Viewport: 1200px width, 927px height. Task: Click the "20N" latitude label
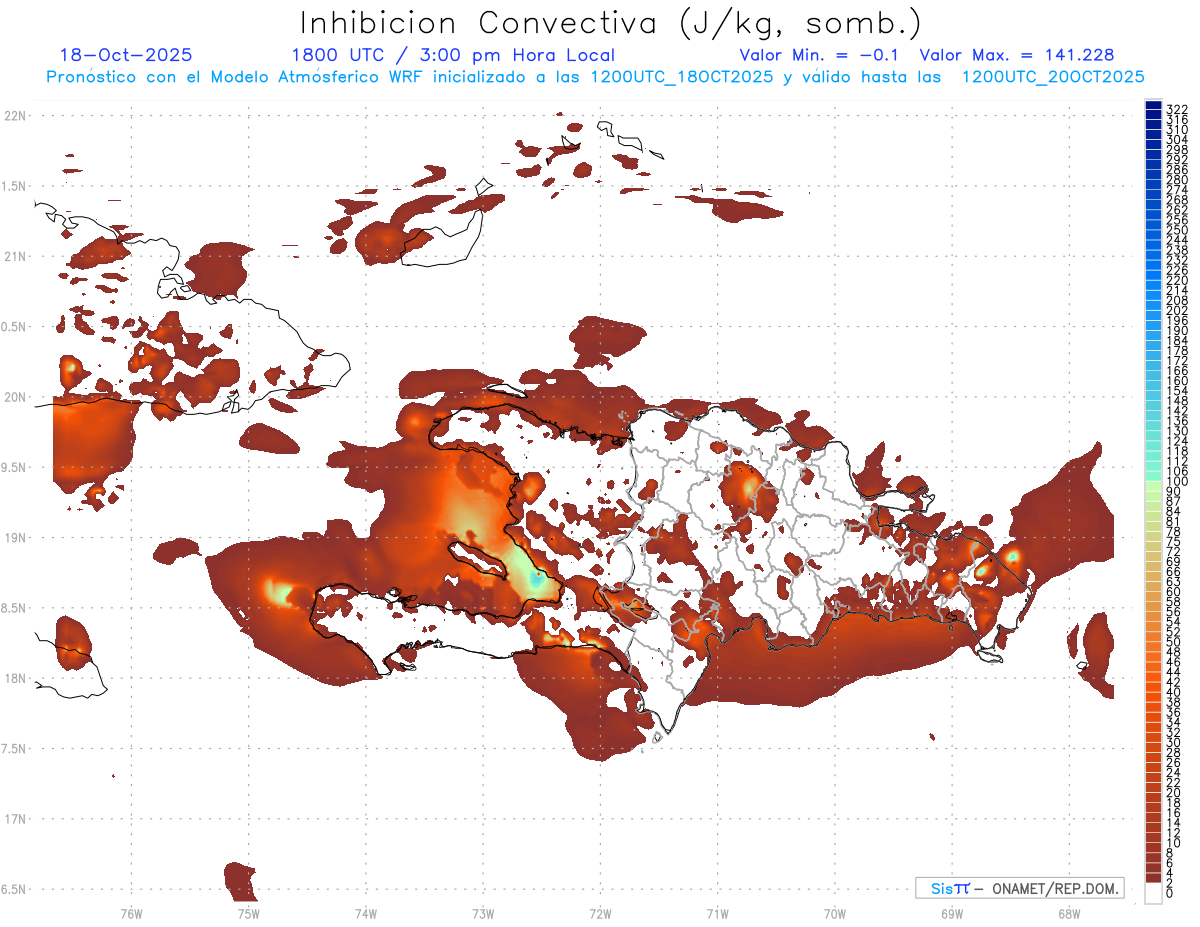click(x=14, y=397)
